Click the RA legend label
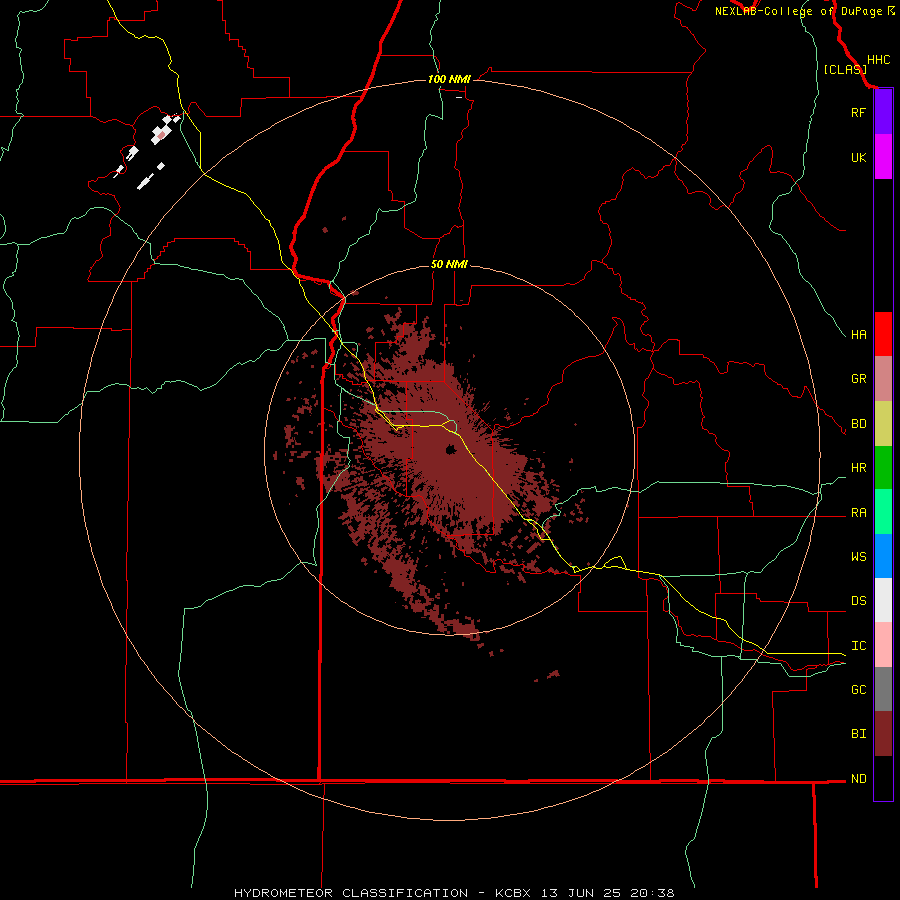 [858, 513]
